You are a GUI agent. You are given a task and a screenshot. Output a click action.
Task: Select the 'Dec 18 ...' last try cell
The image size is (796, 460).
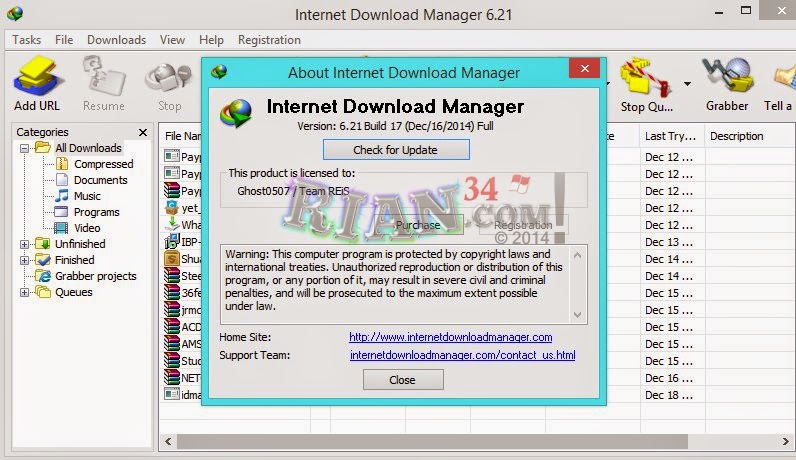click(669, 395)
